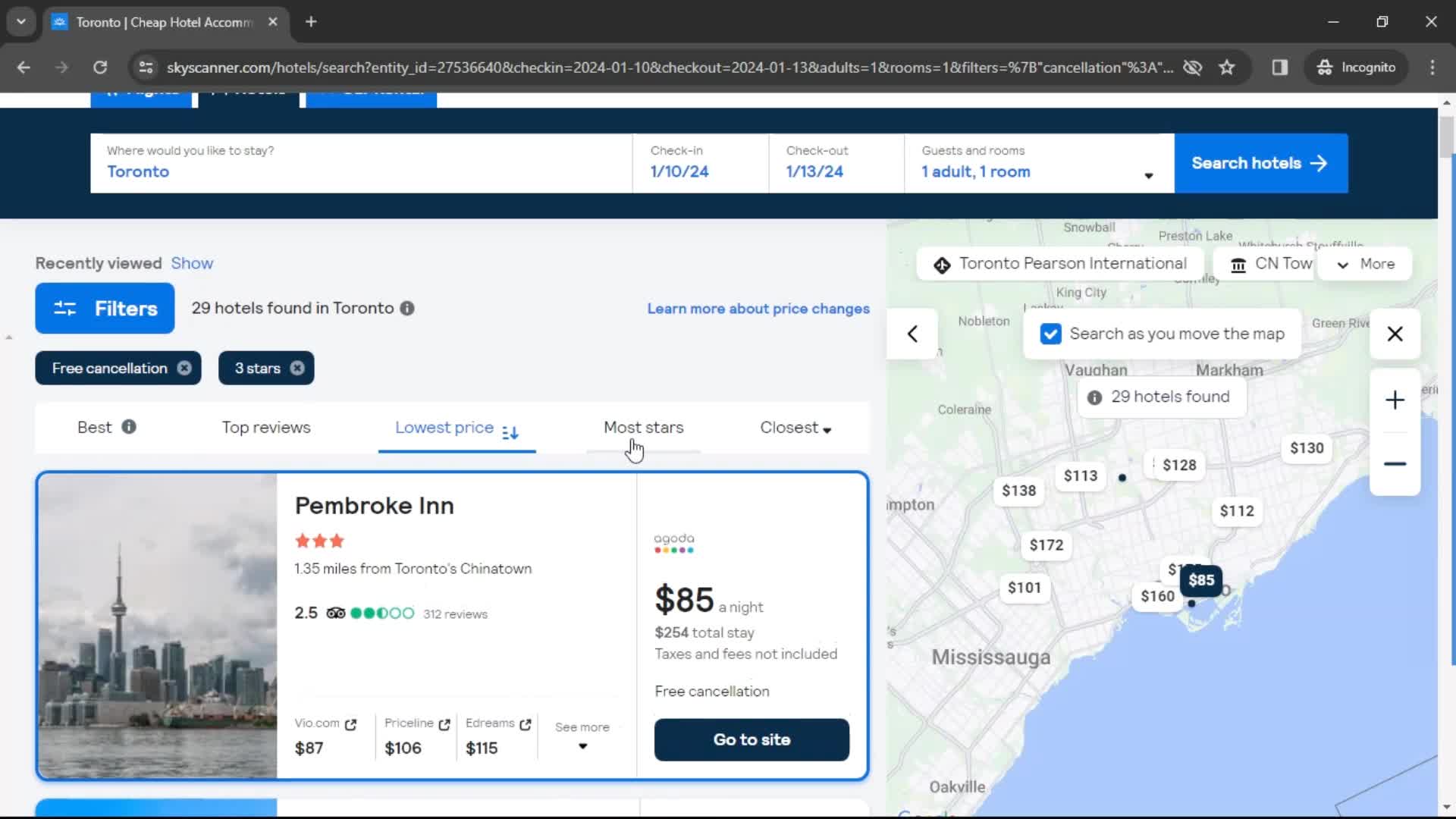This screenshot has height=819, width=1456.
Task: Collapse the map using left chevron
Action: (x=912, y=334)
